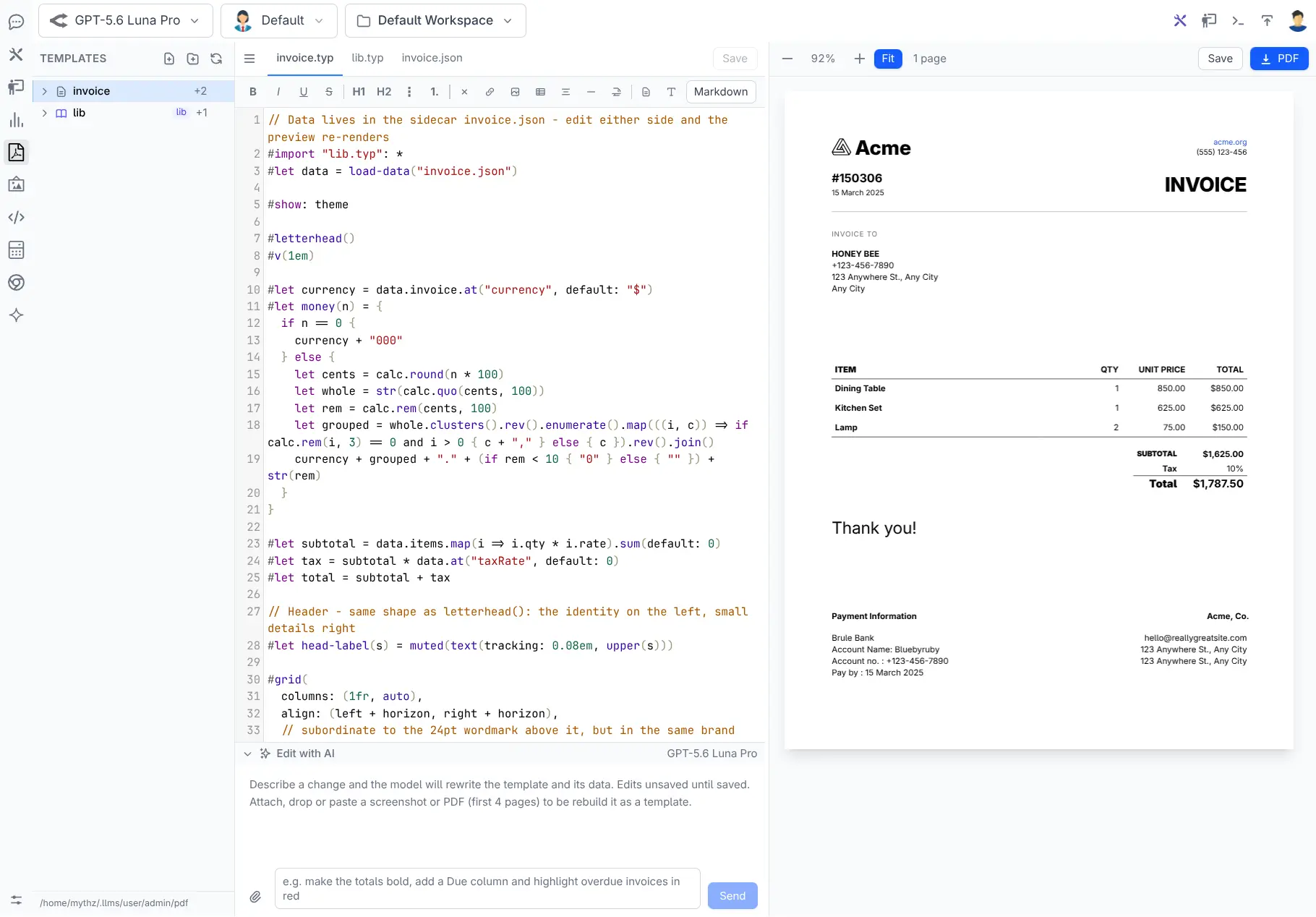The width and height of the screenshot is (1316, 917).
Task: Open the Default Workspace dropdown
Action: (435, 20)
